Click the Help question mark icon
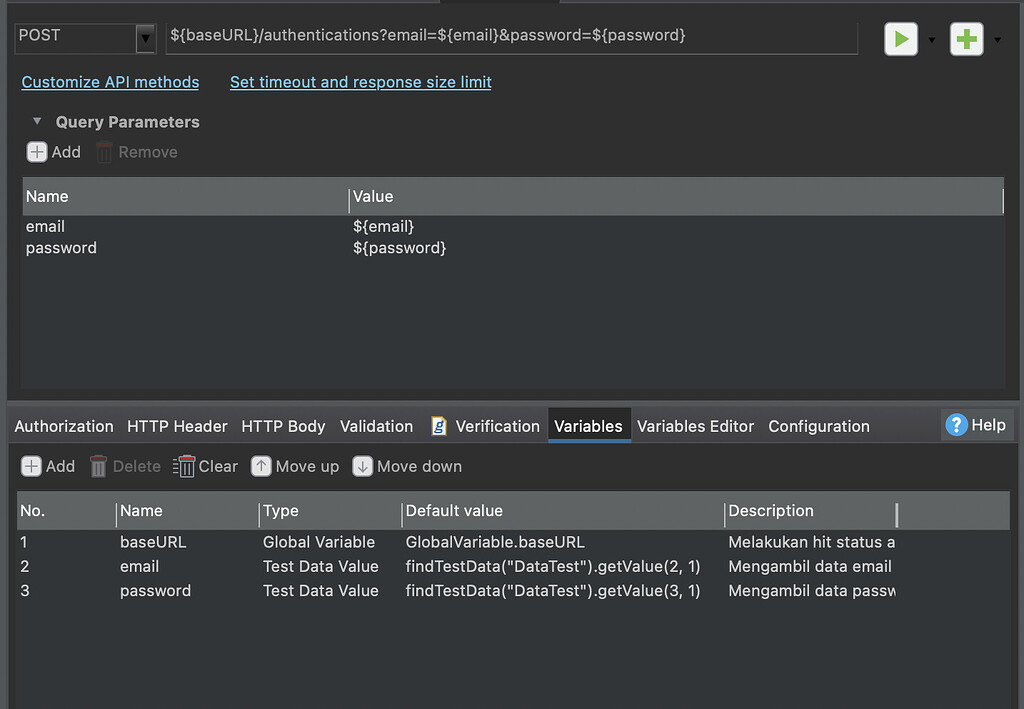 coord(956,425)
